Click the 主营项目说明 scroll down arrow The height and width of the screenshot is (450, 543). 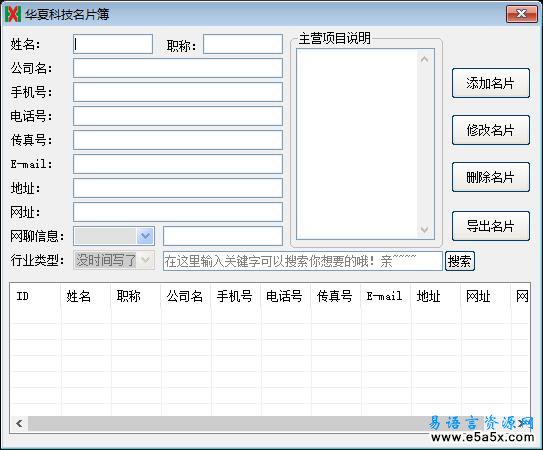[425, 230]
